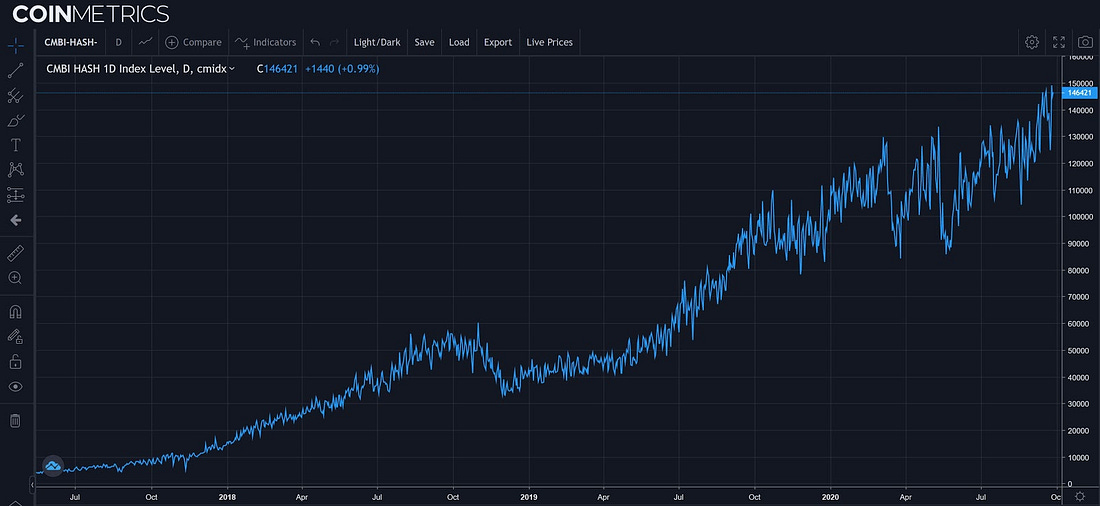
Task: Select the Text annotation tool
Action: (x=15, y=145)
